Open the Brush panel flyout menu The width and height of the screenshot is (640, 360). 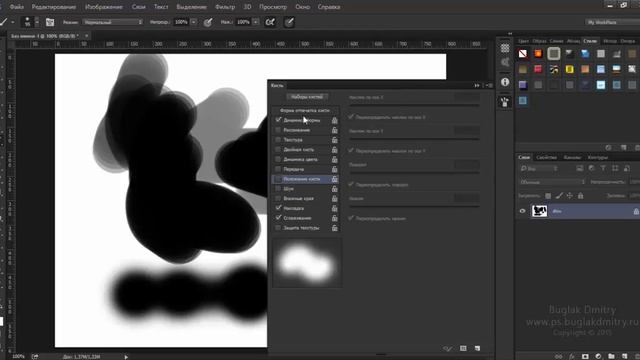[x=489, y=85]
